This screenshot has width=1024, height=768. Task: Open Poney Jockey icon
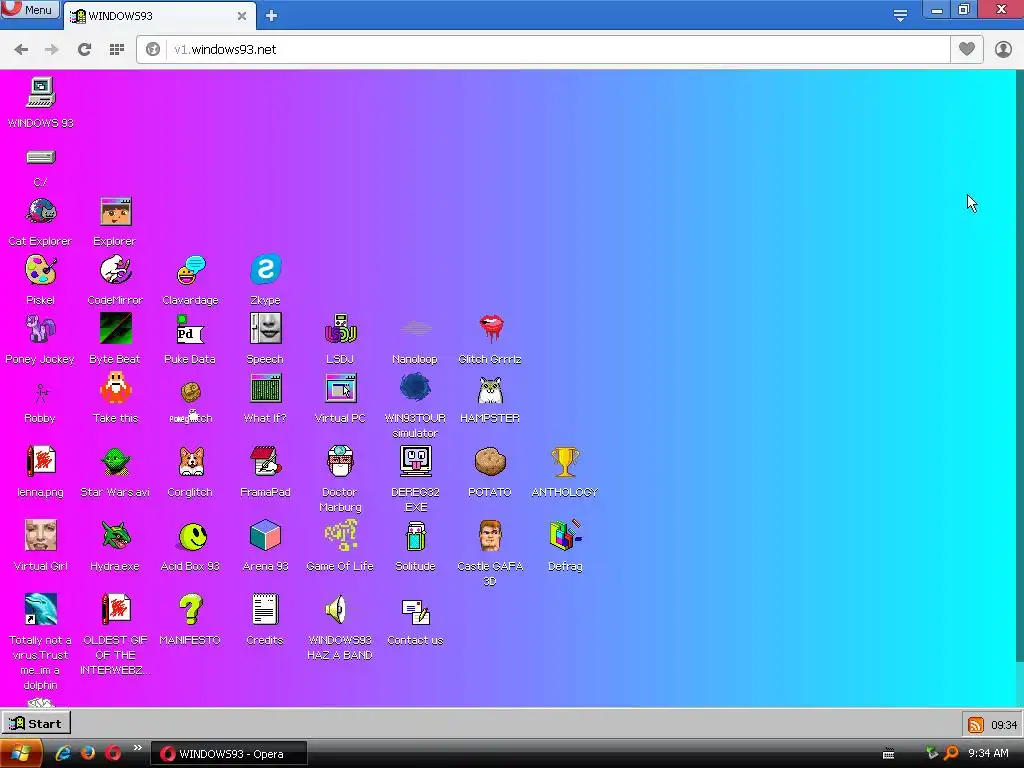(40, 329)
